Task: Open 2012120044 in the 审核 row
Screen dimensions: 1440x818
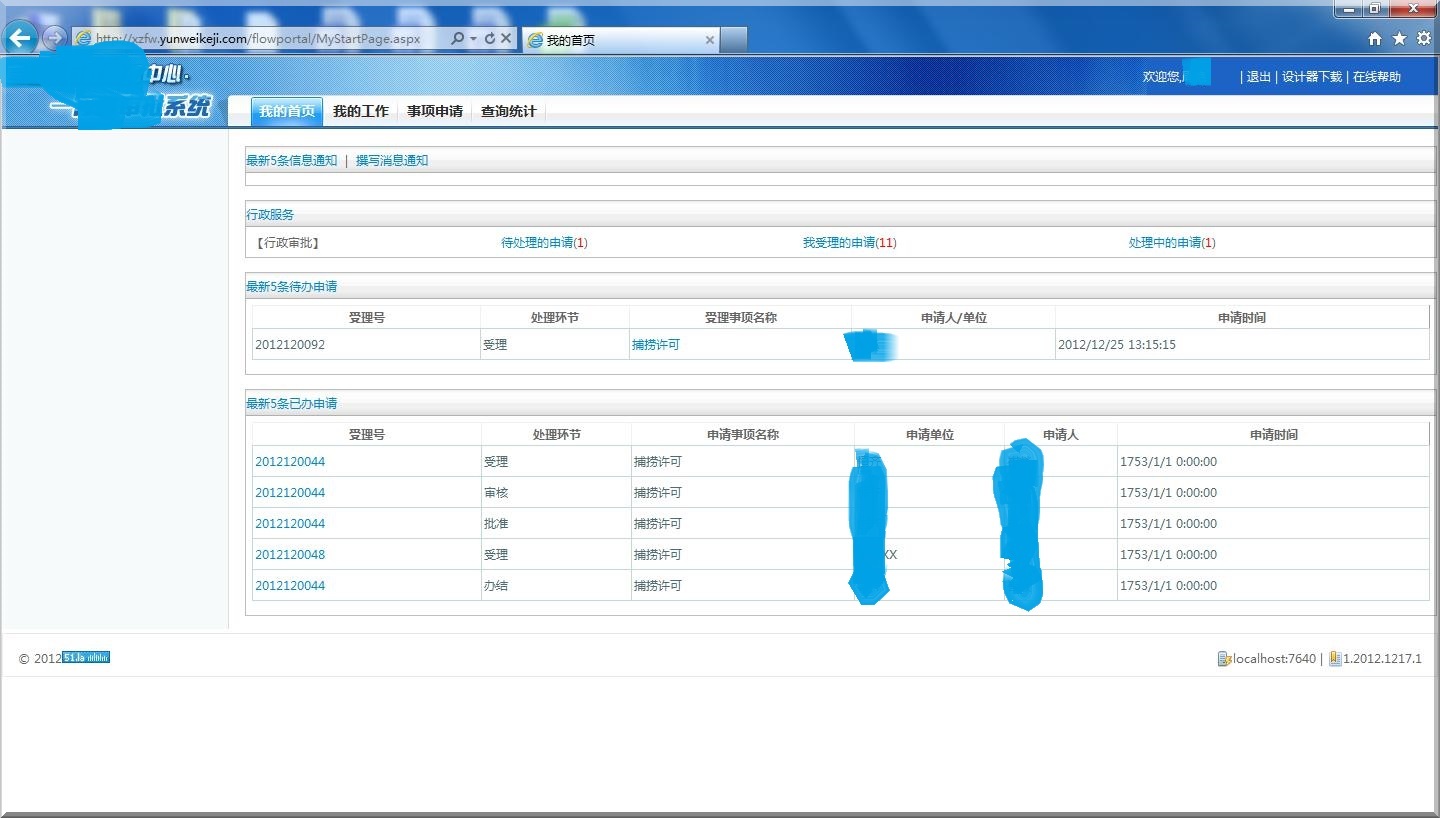Action: pyautogui.click(x=290, y=493)
